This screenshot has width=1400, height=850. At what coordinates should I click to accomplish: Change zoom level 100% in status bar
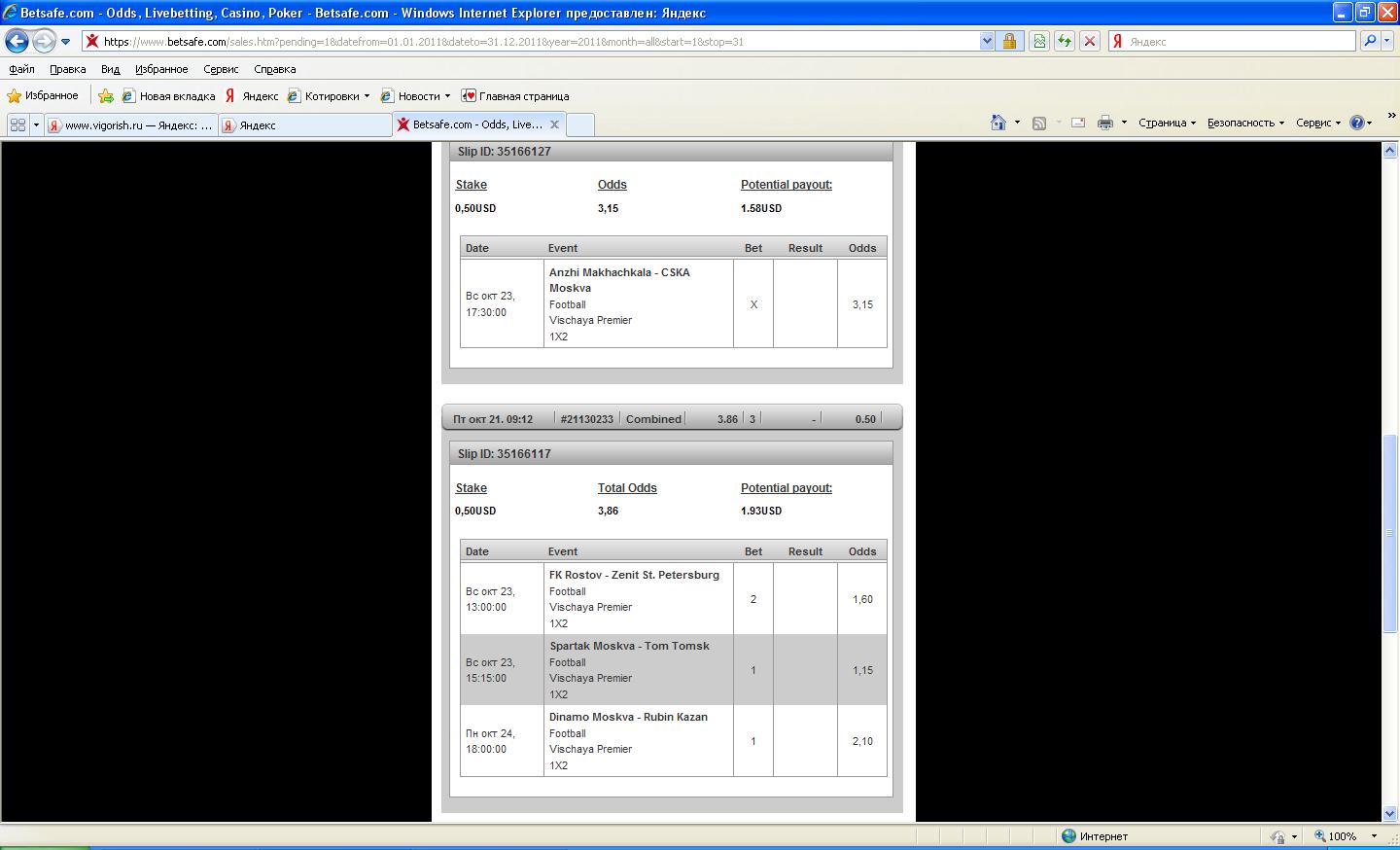(1346, 836)
